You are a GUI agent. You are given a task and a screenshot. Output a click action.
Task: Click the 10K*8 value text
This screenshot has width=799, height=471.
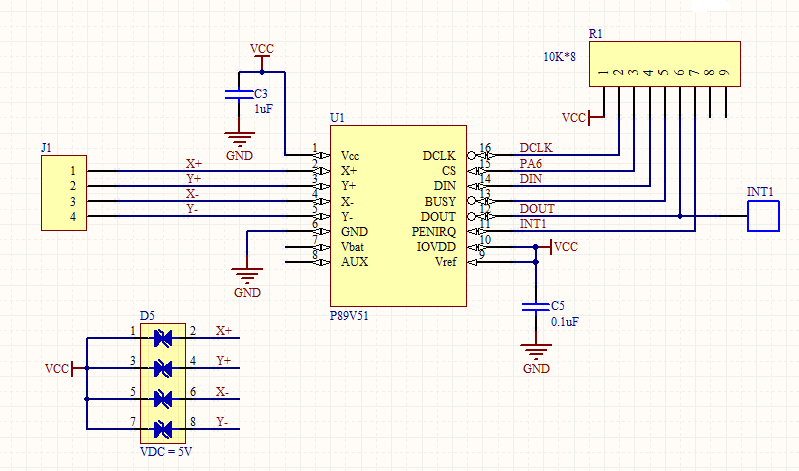click(x=560, y=57)
